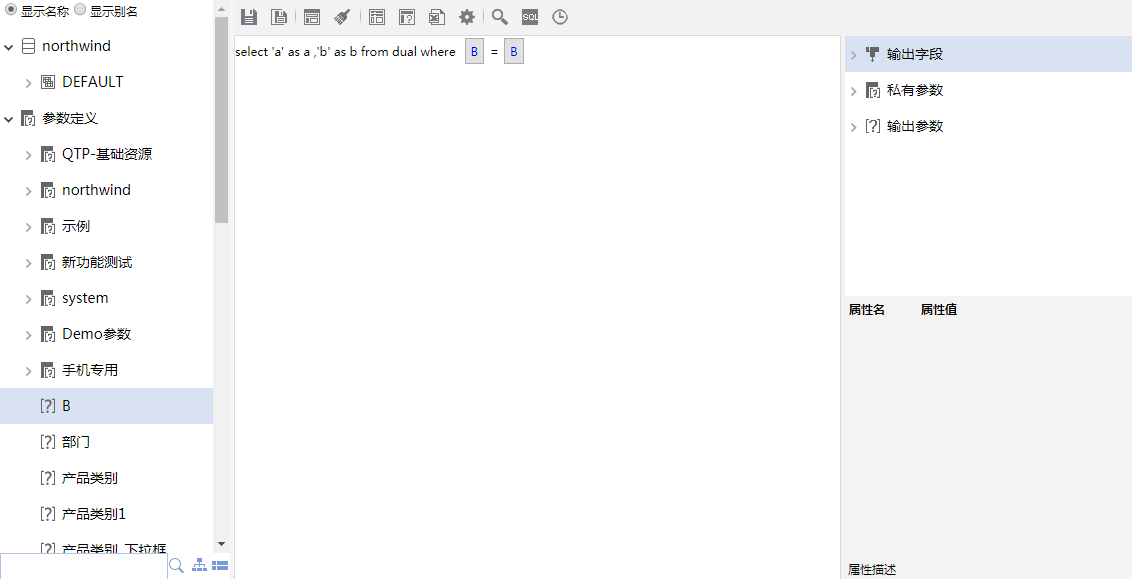
Task: Expand the 手机专用 folder
Action: click(29, 371)
